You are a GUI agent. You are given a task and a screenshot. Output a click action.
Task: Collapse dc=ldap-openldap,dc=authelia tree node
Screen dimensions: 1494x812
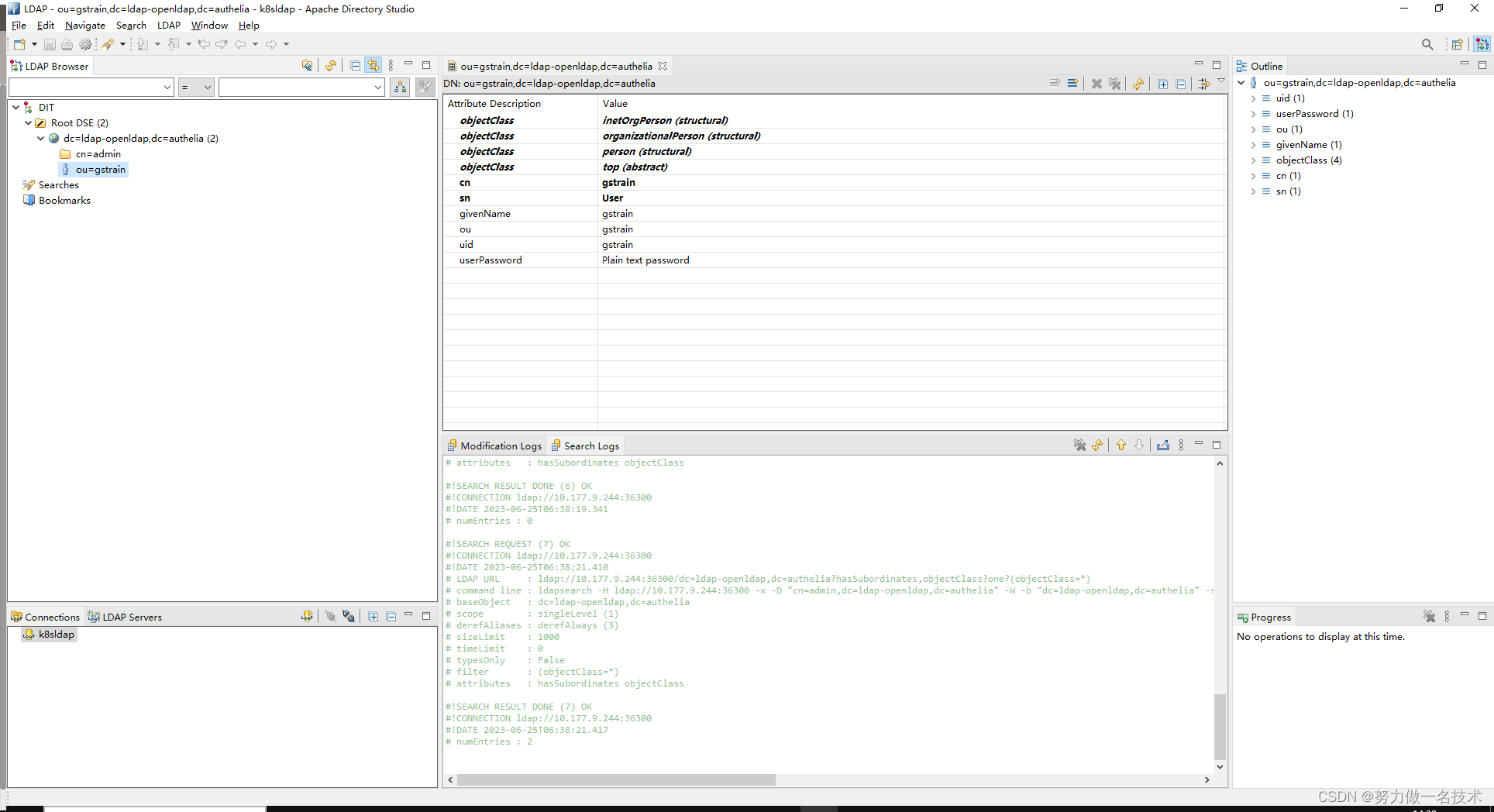pyautogui.click(x=40, y=138)
